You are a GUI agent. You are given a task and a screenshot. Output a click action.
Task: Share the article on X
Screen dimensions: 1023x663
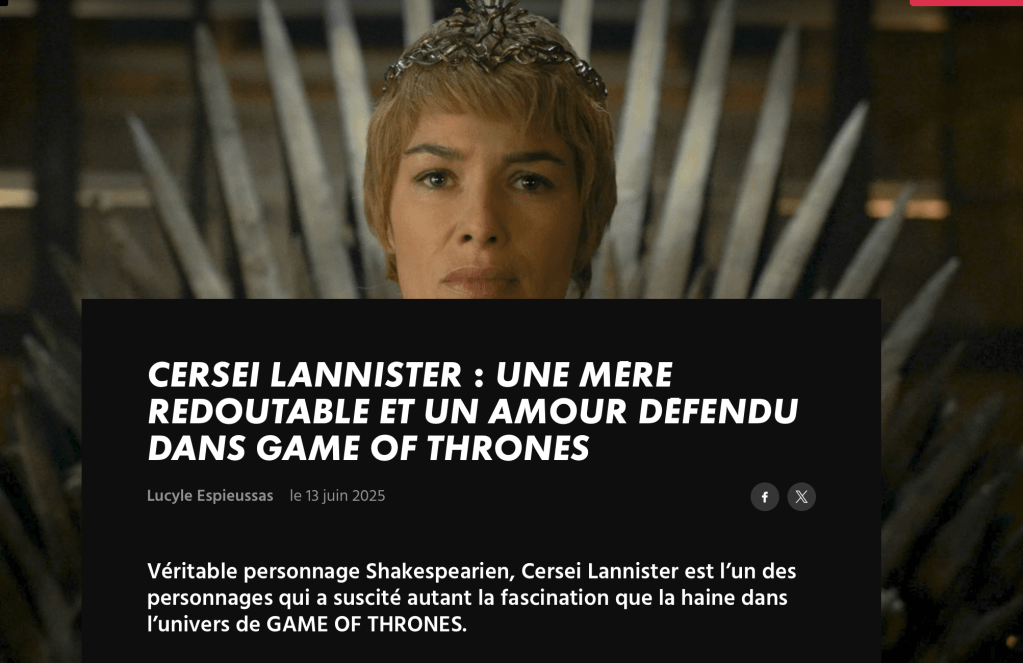click(x=801, y=497)
